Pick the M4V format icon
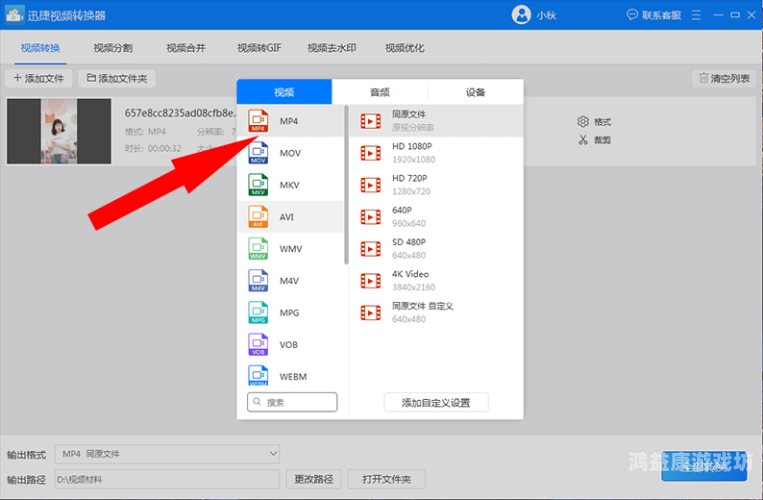 pos(258,281)
